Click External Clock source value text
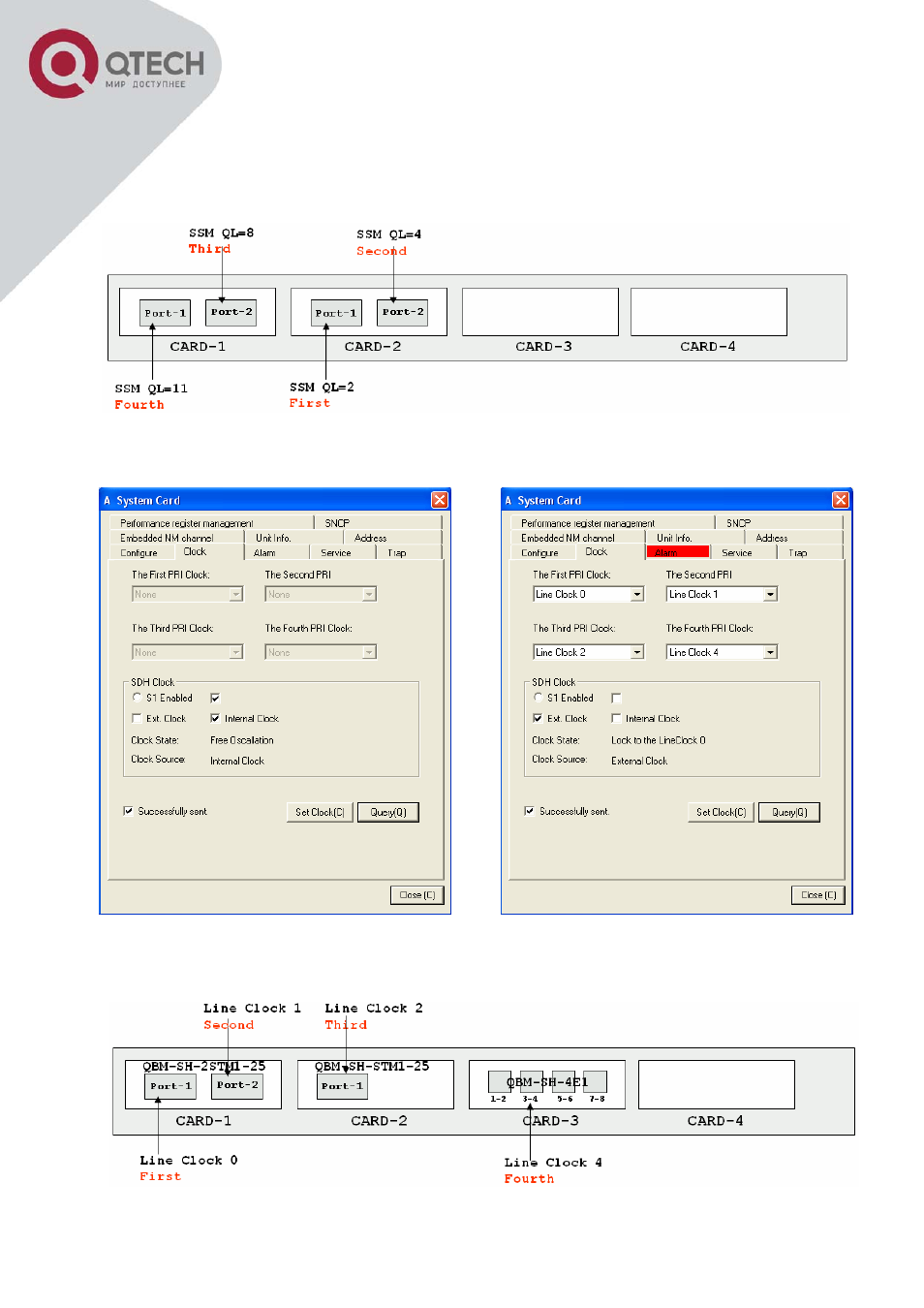Screen dimensions: 924x1308 click(x=639, y=761)
